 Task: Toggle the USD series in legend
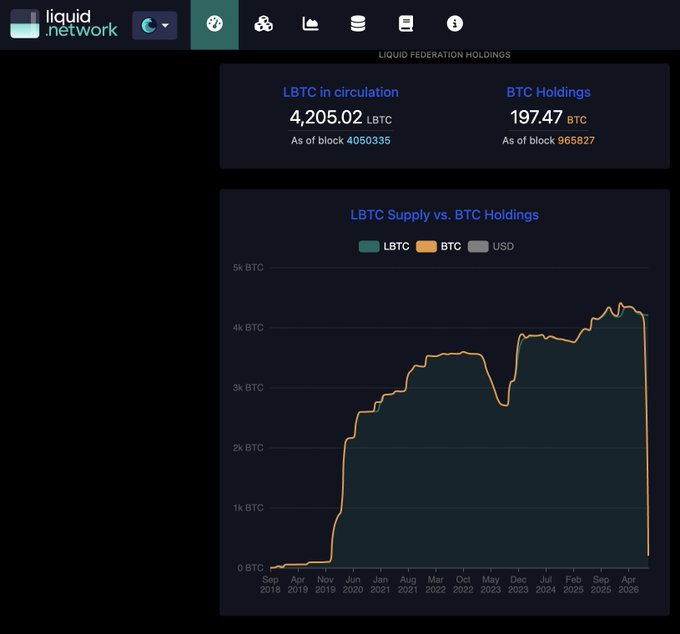[x=491, y=246]
